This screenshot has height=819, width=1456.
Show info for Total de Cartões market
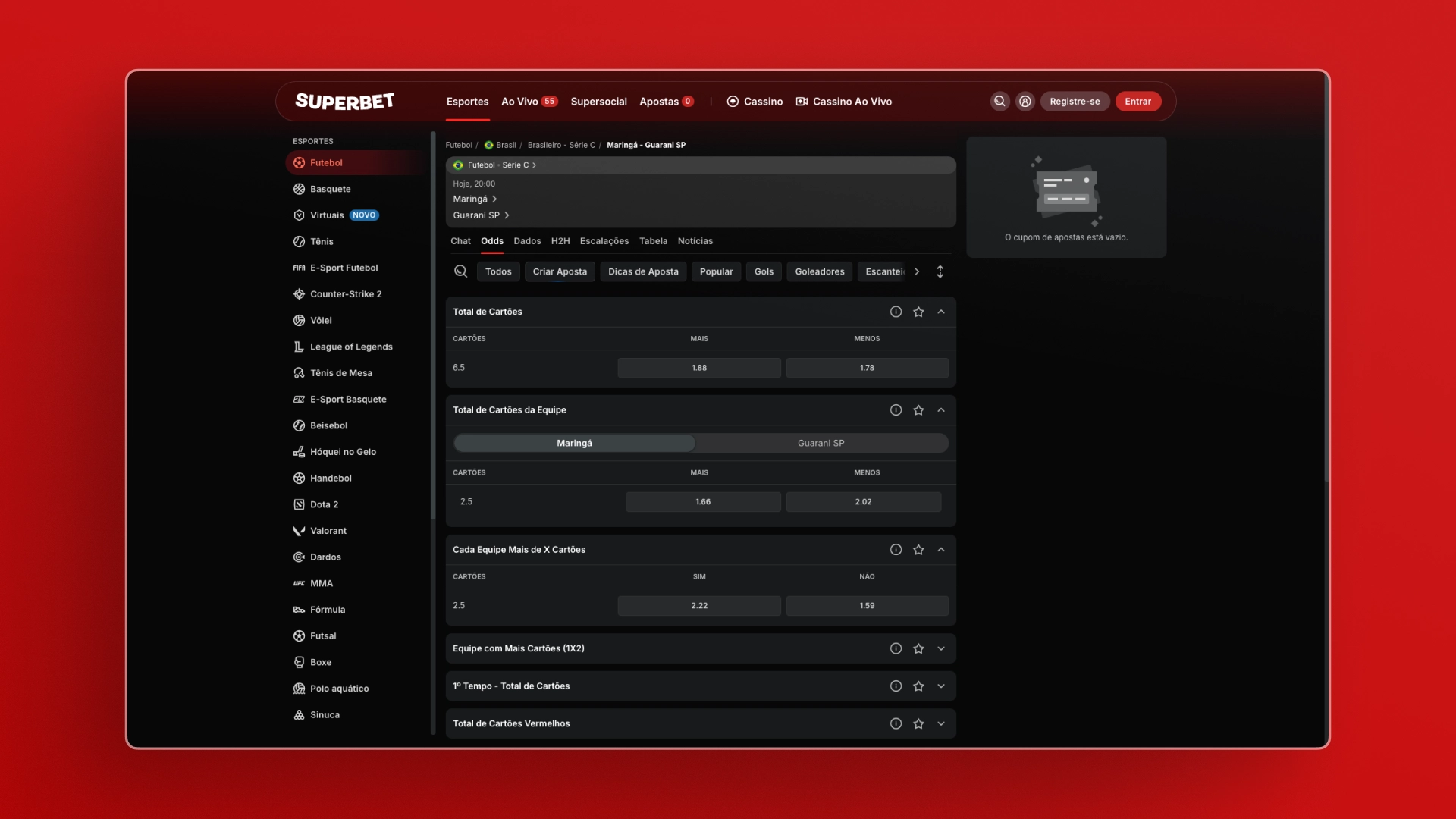[x=896, y=312]
